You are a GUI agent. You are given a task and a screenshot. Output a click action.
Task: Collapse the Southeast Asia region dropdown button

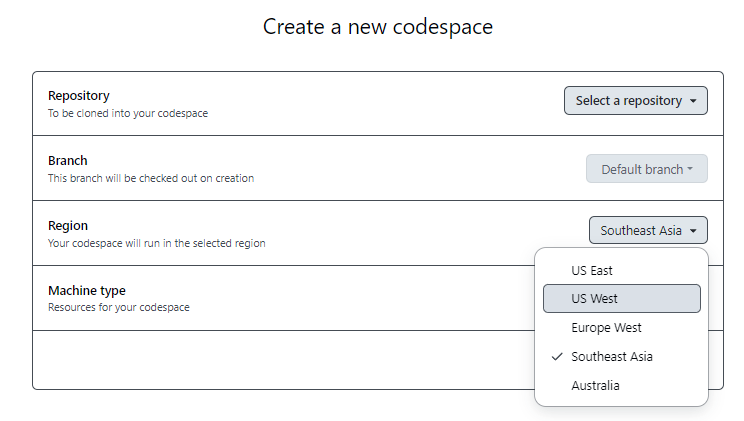click(641, 231)
